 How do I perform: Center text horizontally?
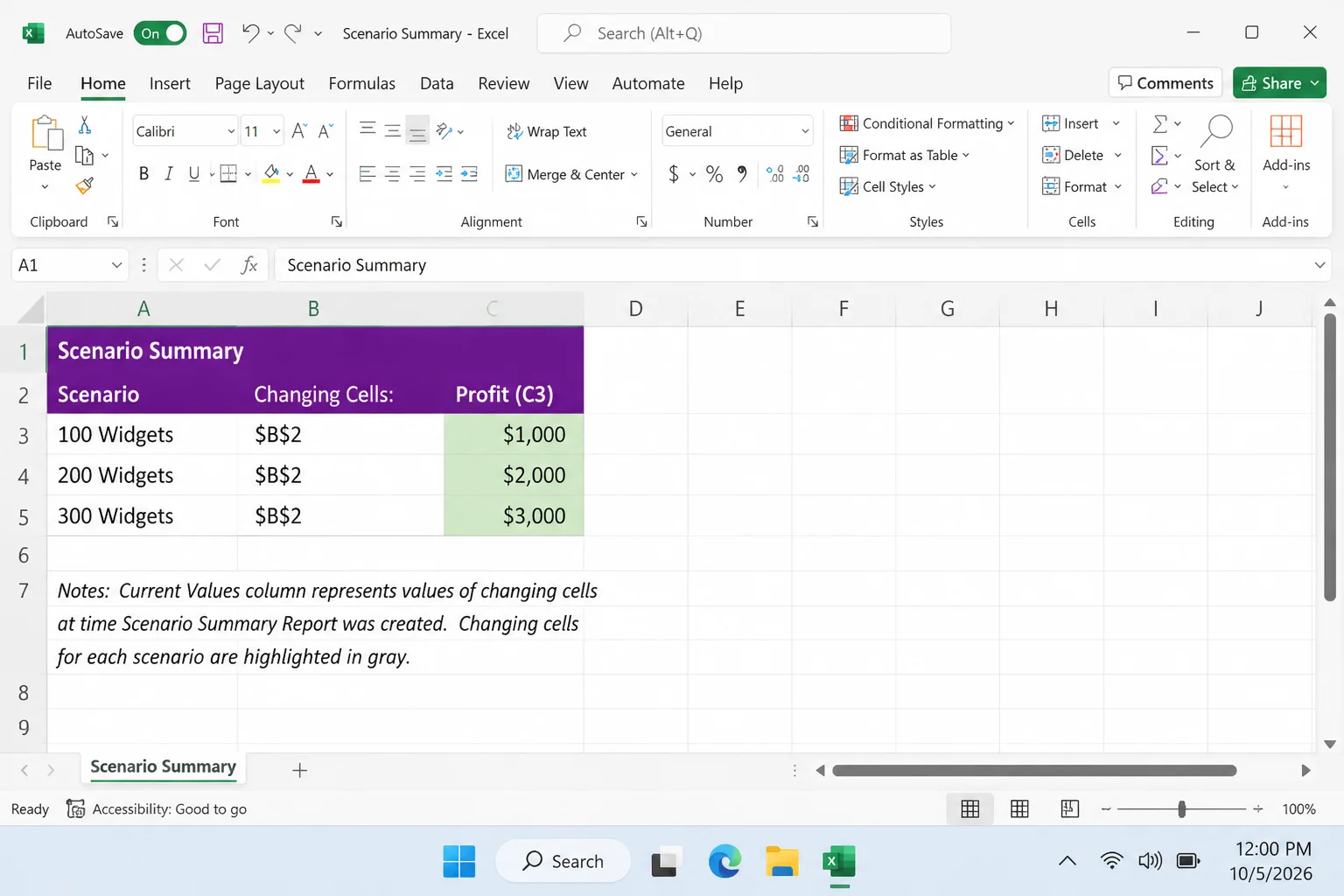click(393, 174)
